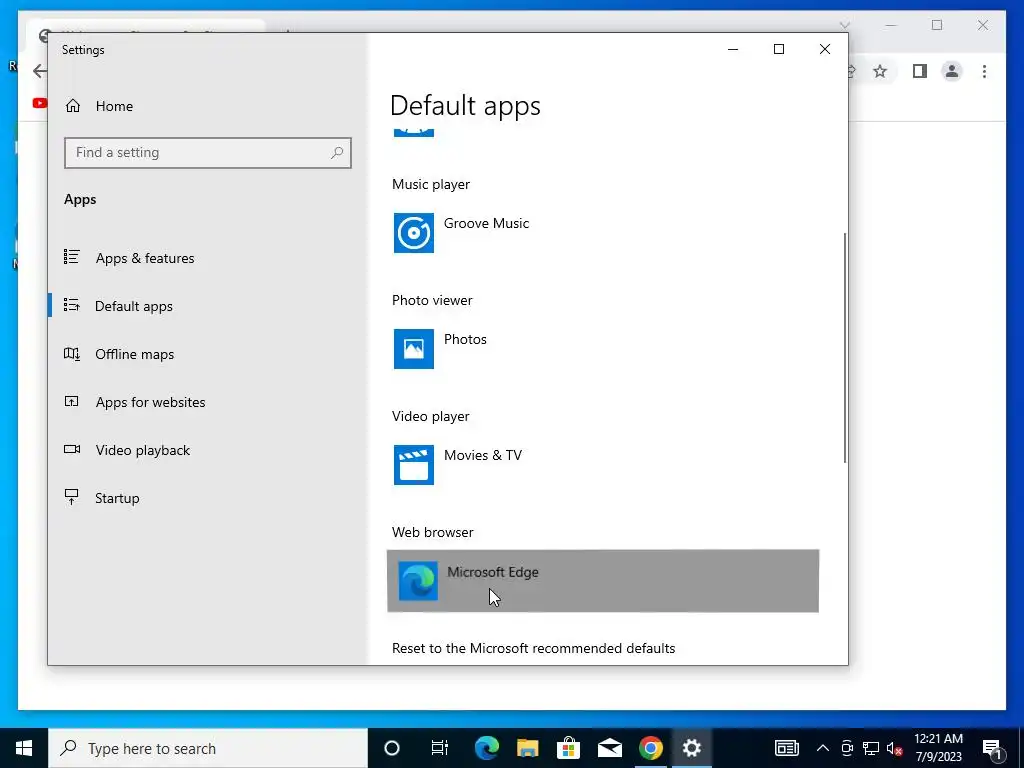Screen dimensions: 1024x768
Task: Click the muted volume tray icon
Action: 895,748
